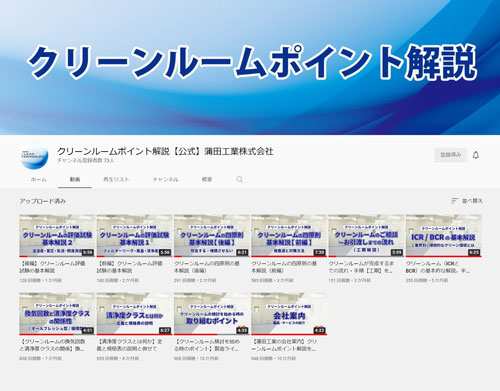The image size is (500, 391).
Task: Click the 取り組むポイント video thumbnail
Action: (x=212, y=314)
